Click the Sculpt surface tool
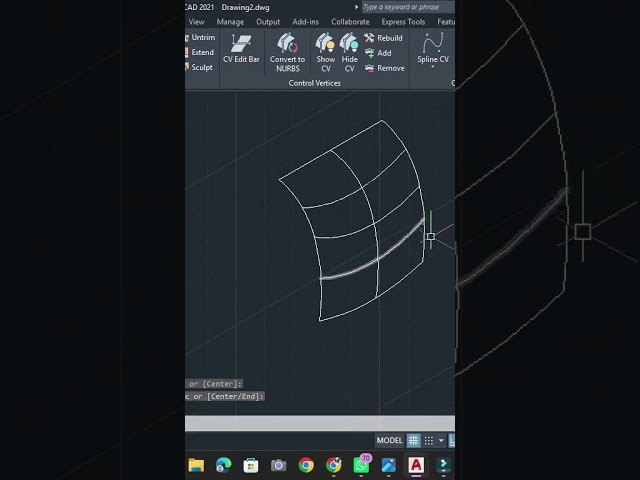640x480 pixels. (x=199, y=67)
